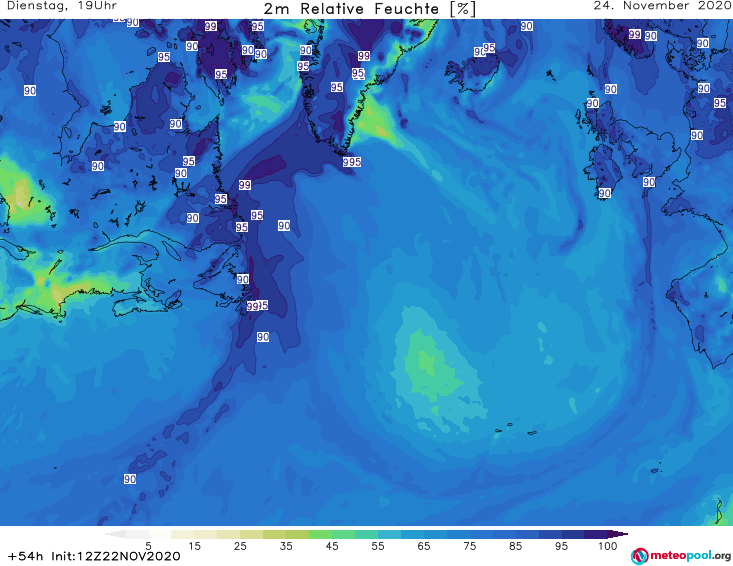Click the legend value '75'

click(469, 546)
